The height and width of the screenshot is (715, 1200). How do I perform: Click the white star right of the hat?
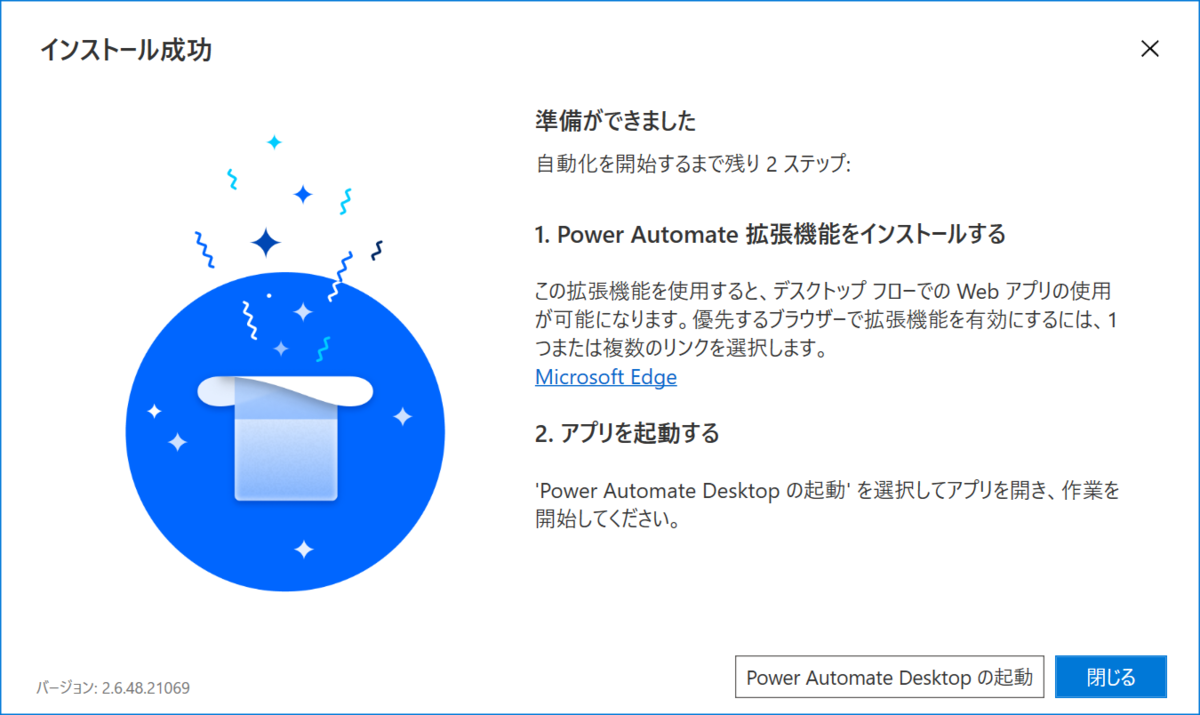pos(402,416)
